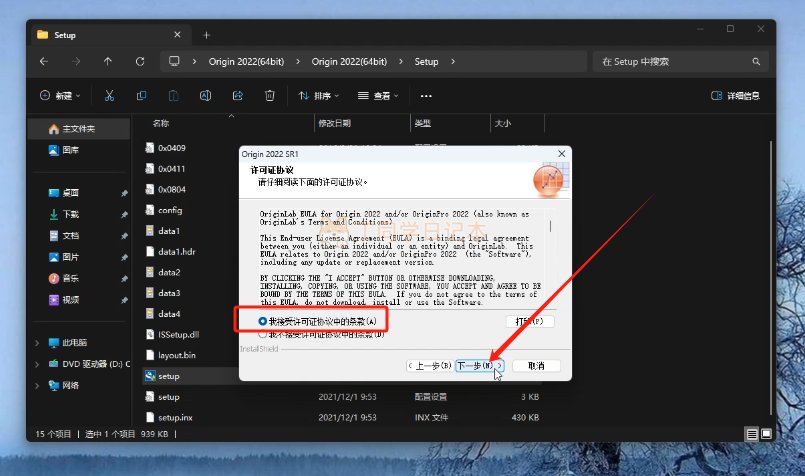Click the 取消 Cancel button in installer
Screen dimensions: 805x476
[536, 366]
